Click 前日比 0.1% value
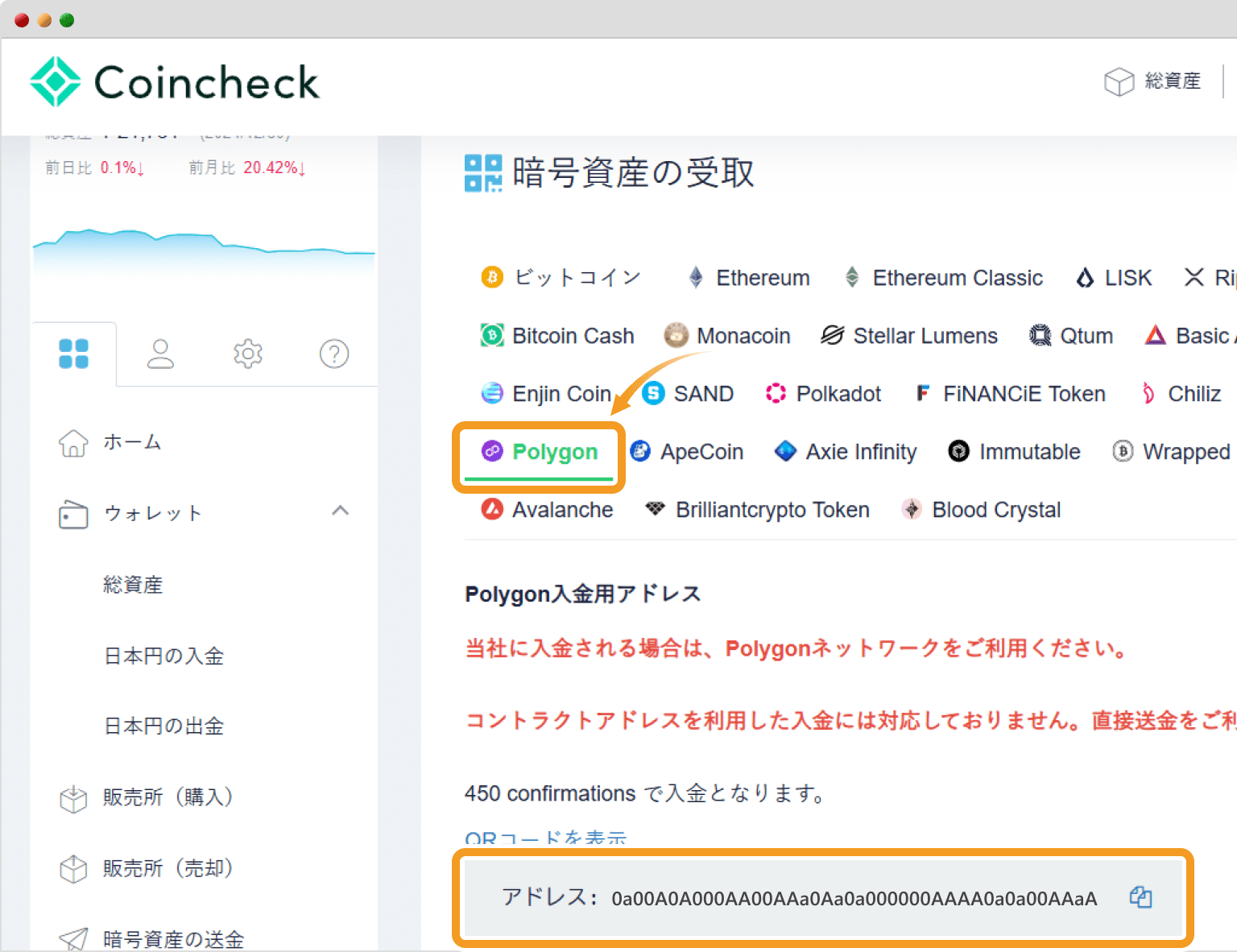This screenshot has width=1237, height=952. click(x=121, y=168)
